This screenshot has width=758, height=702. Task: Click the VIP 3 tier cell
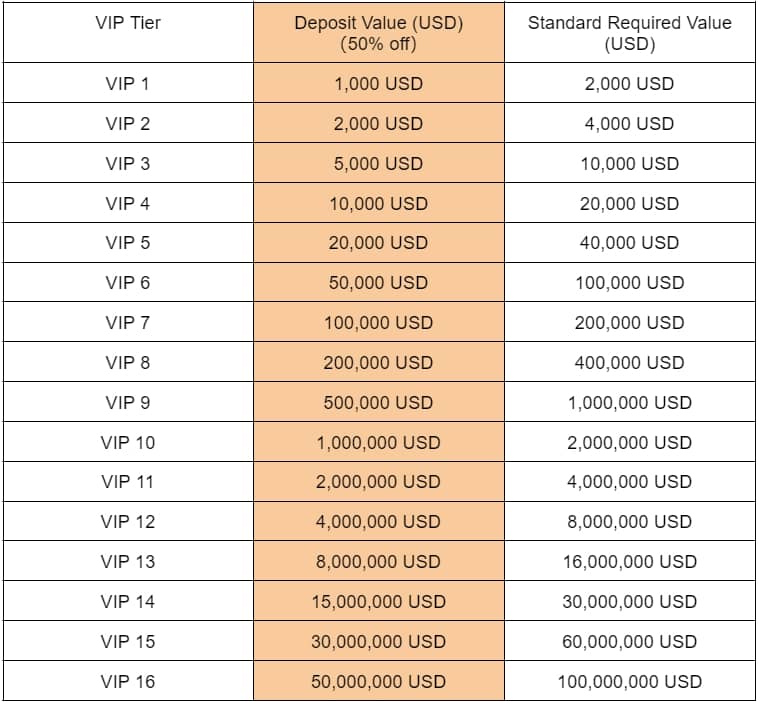[x=127, y=163]
